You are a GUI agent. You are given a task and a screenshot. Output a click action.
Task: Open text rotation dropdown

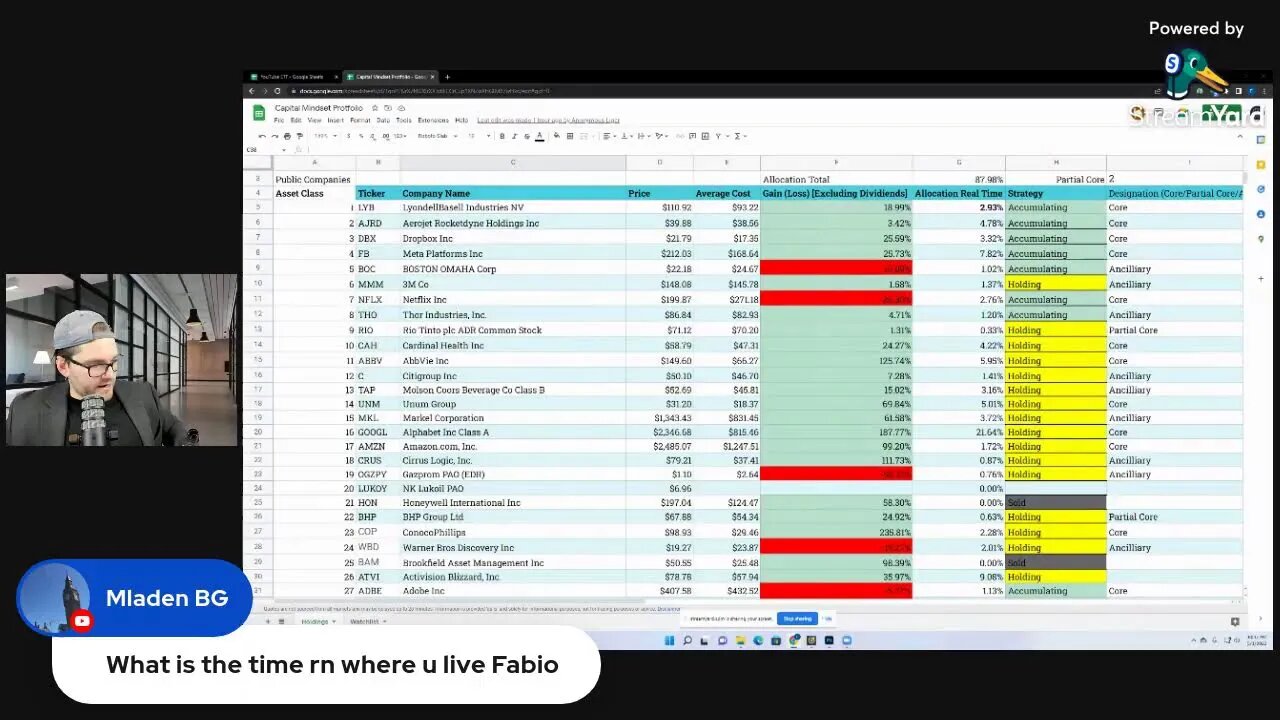(663, 136)
